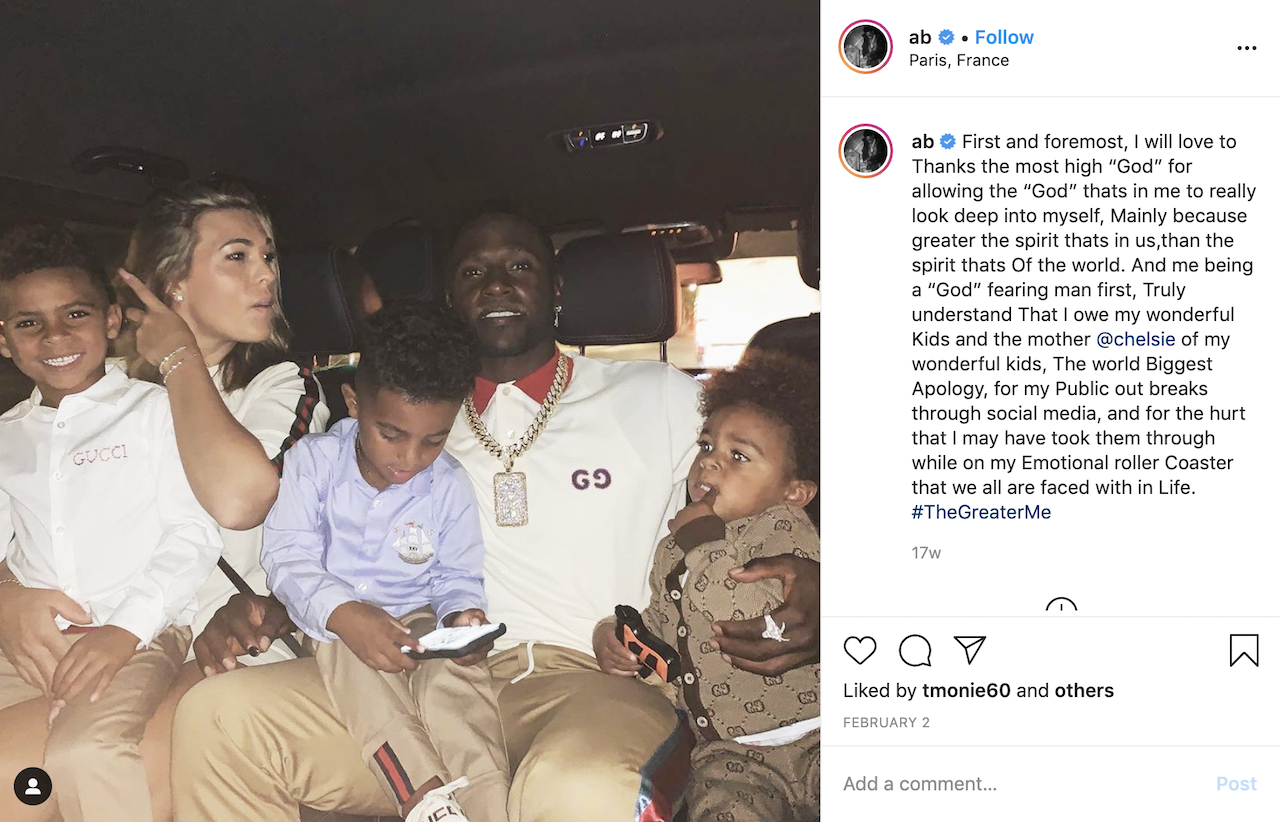Open the @chelsie mention link
The width and height of the screenshot is (1280, 822).
click(1136, 339)
